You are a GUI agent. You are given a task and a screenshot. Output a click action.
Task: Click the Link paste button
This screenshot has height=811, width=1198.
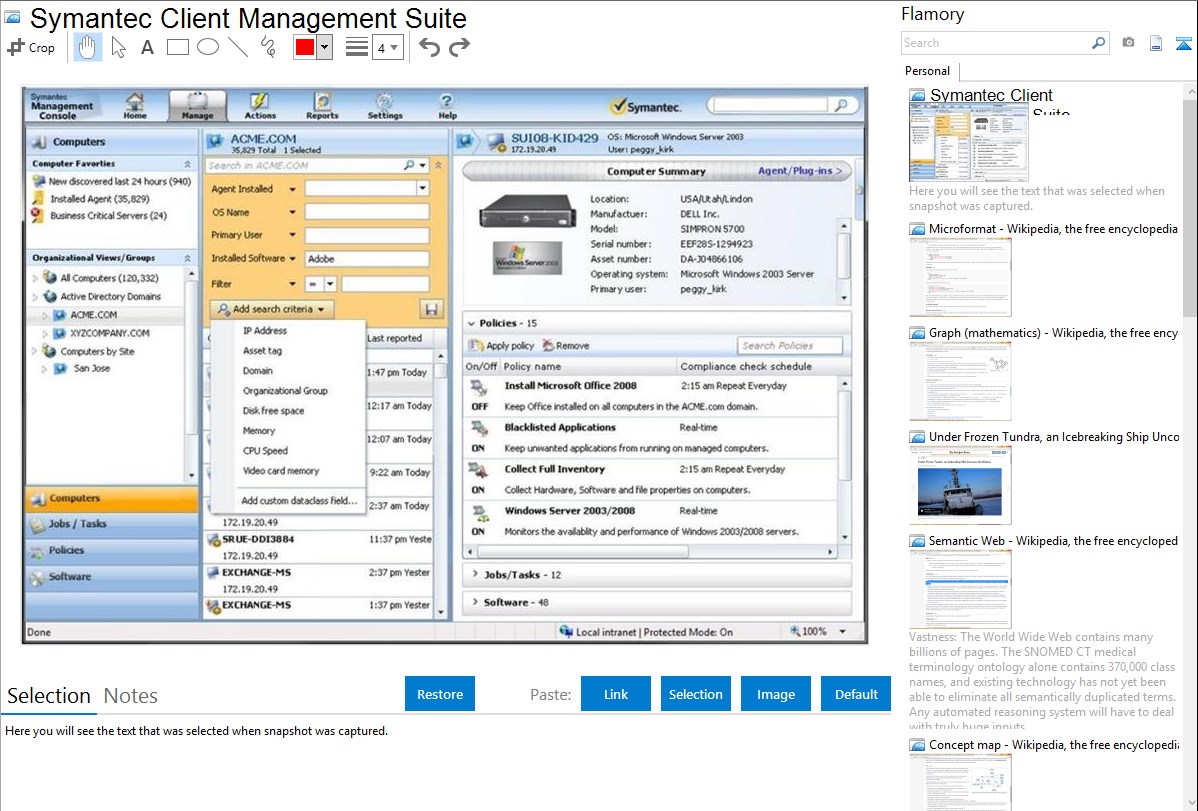616,694
